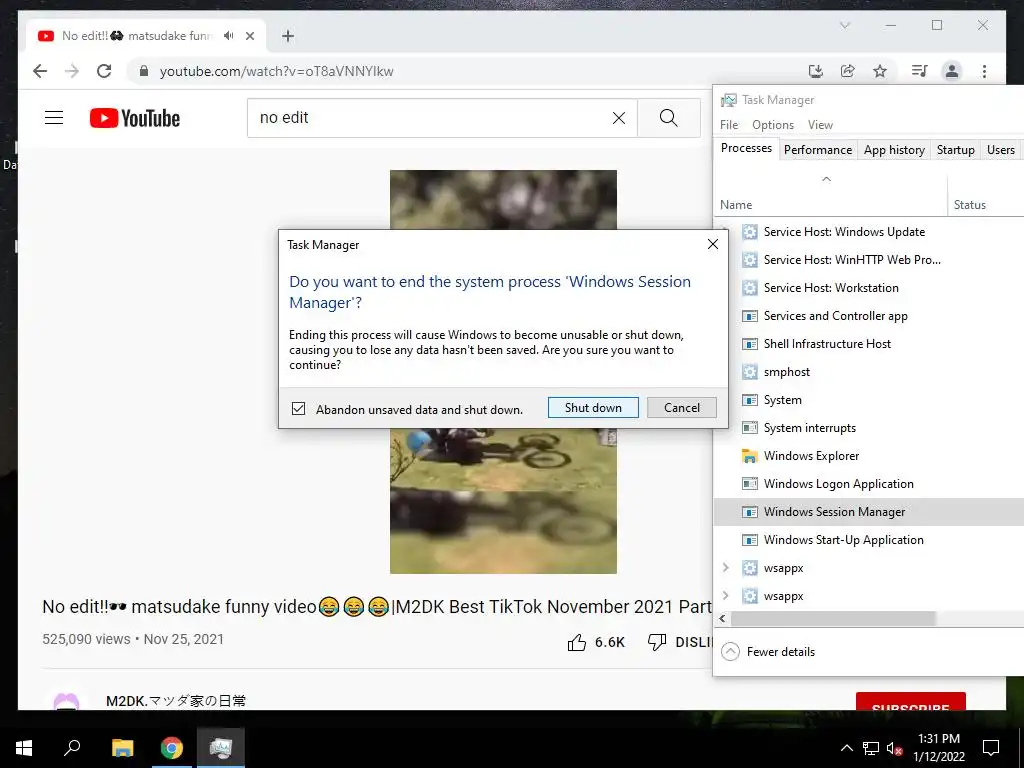Image resolution: width=1024 pixels, height=768 pixels.
Task: Select the smphost process
Action: [x=869, y=372]
